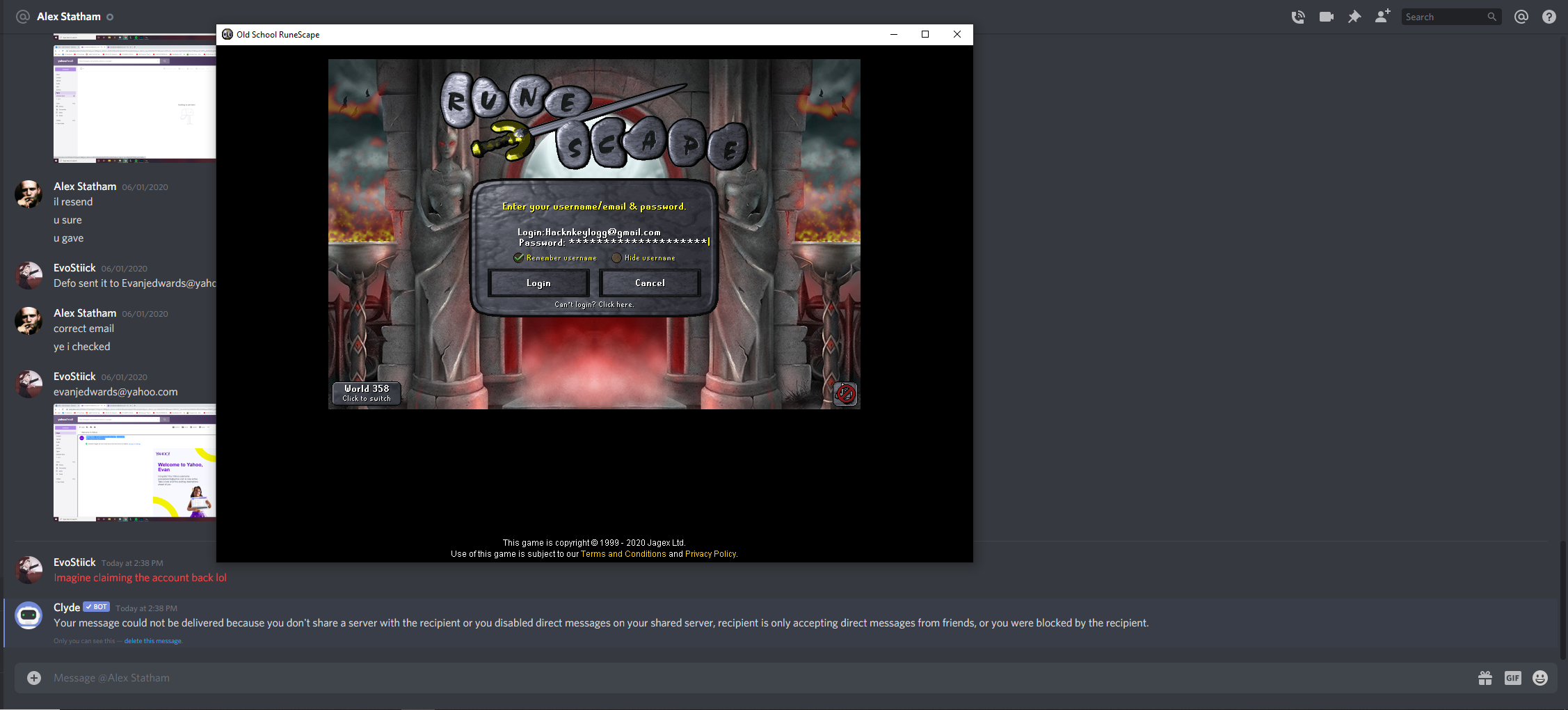This screenshot has width=1568, height=710.
Task: Click EvoStiick's avatar beside the yahoo email message
Action: coord(29,384)
